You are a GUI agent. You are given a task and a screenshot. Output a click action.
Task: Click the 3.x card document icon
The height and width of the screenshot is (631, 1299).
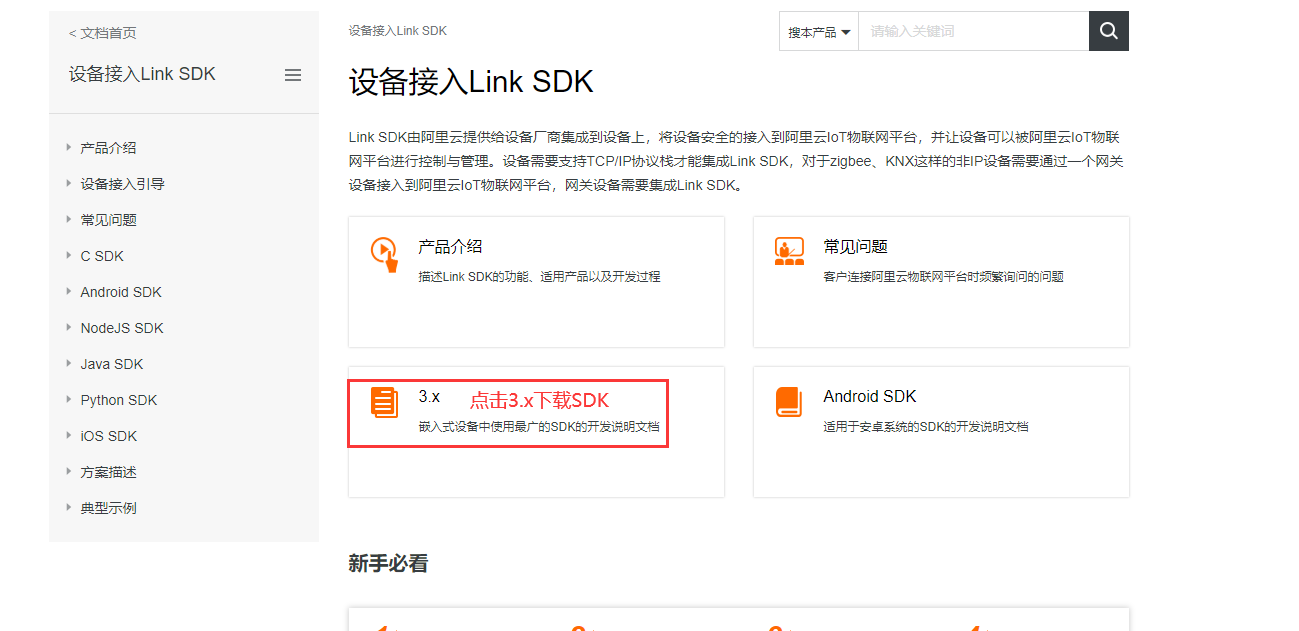(x=384, y=402)
